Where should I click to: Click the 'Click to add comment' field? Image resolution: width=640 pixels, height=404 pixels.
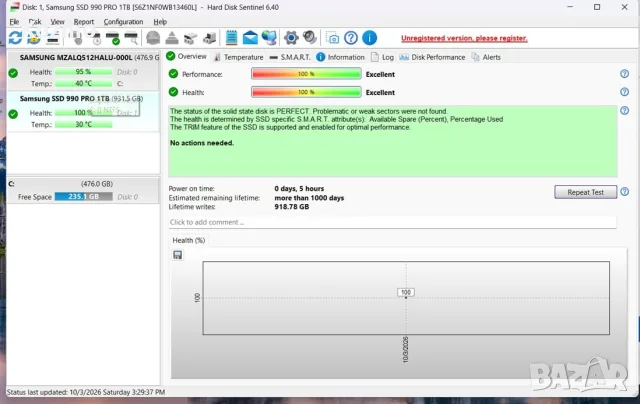pyautogui.click(x=392, y=222)
